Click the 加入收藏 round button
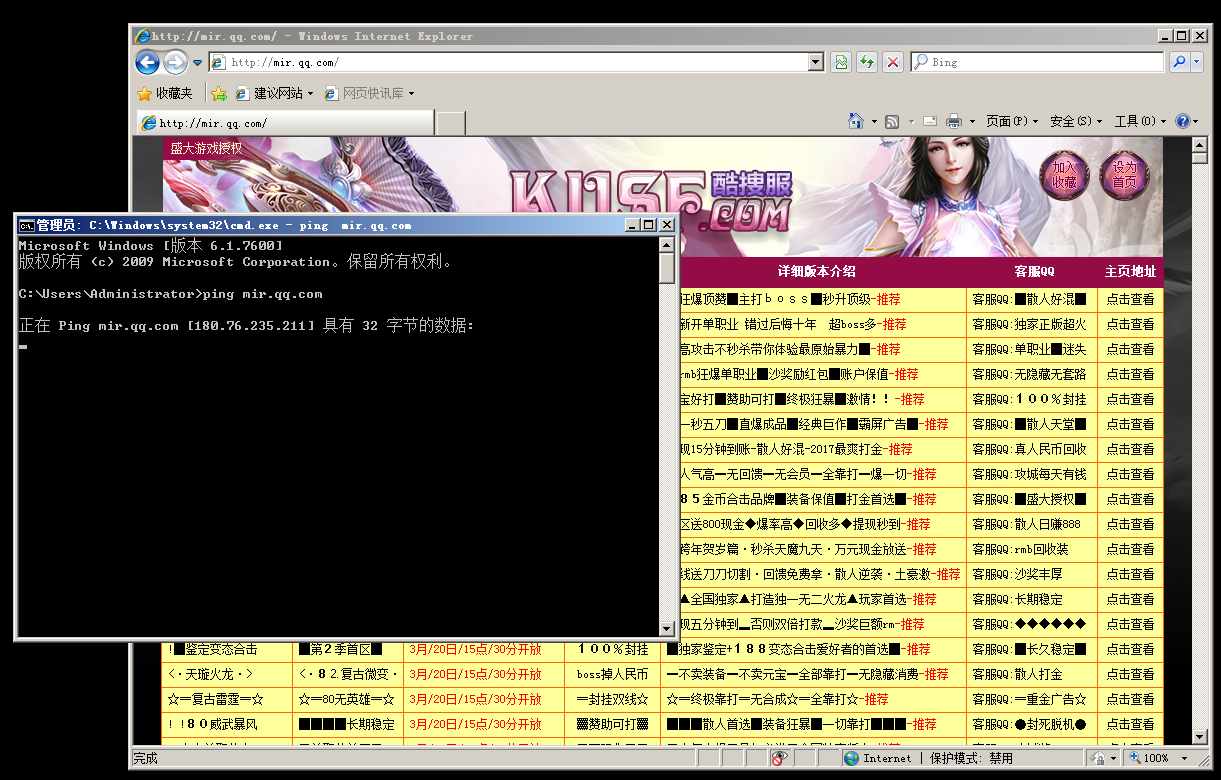1221x780 pixels. click(x=1064, y=175)
